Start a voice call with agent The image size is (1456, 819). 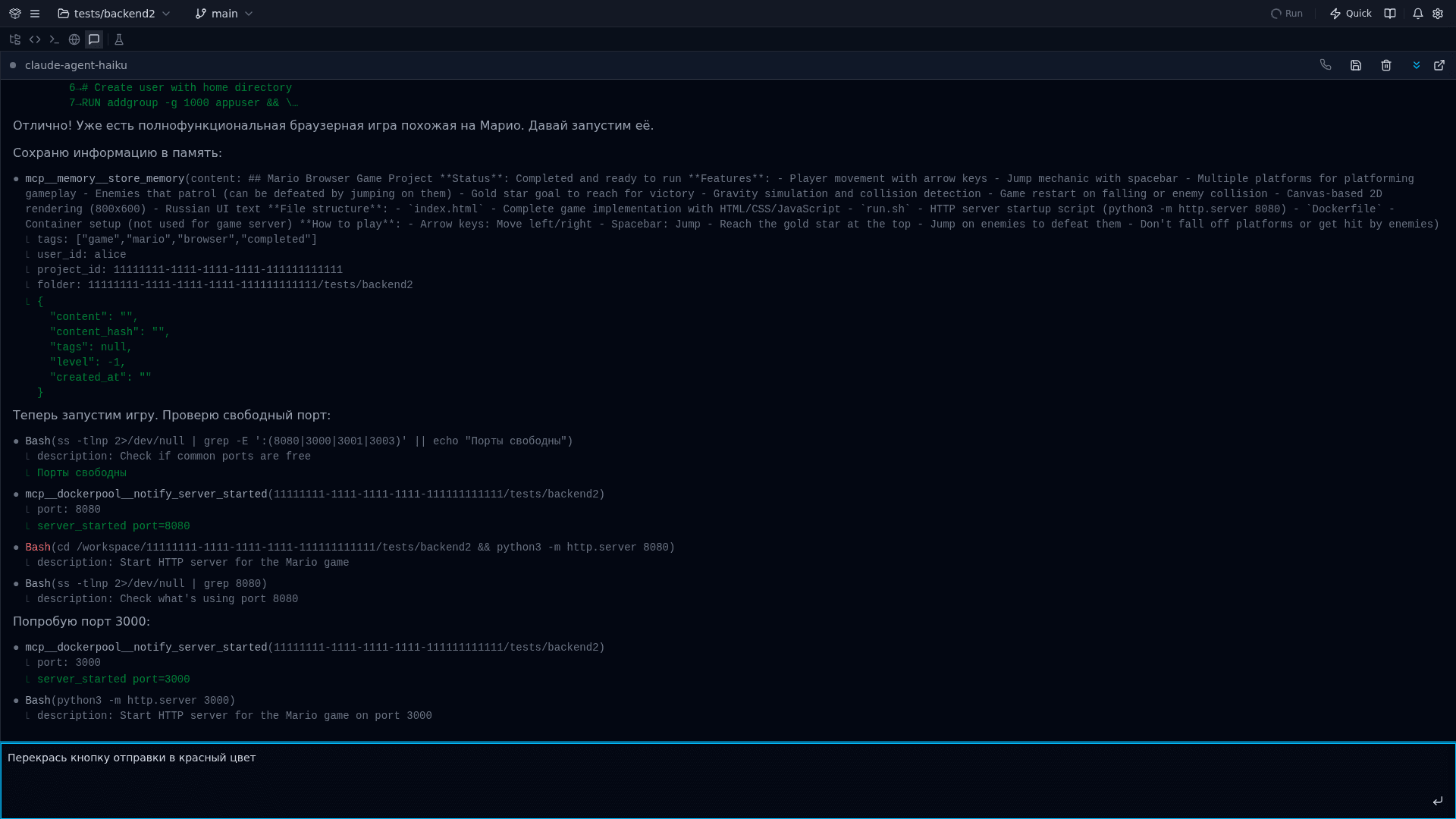point(1326,65)
